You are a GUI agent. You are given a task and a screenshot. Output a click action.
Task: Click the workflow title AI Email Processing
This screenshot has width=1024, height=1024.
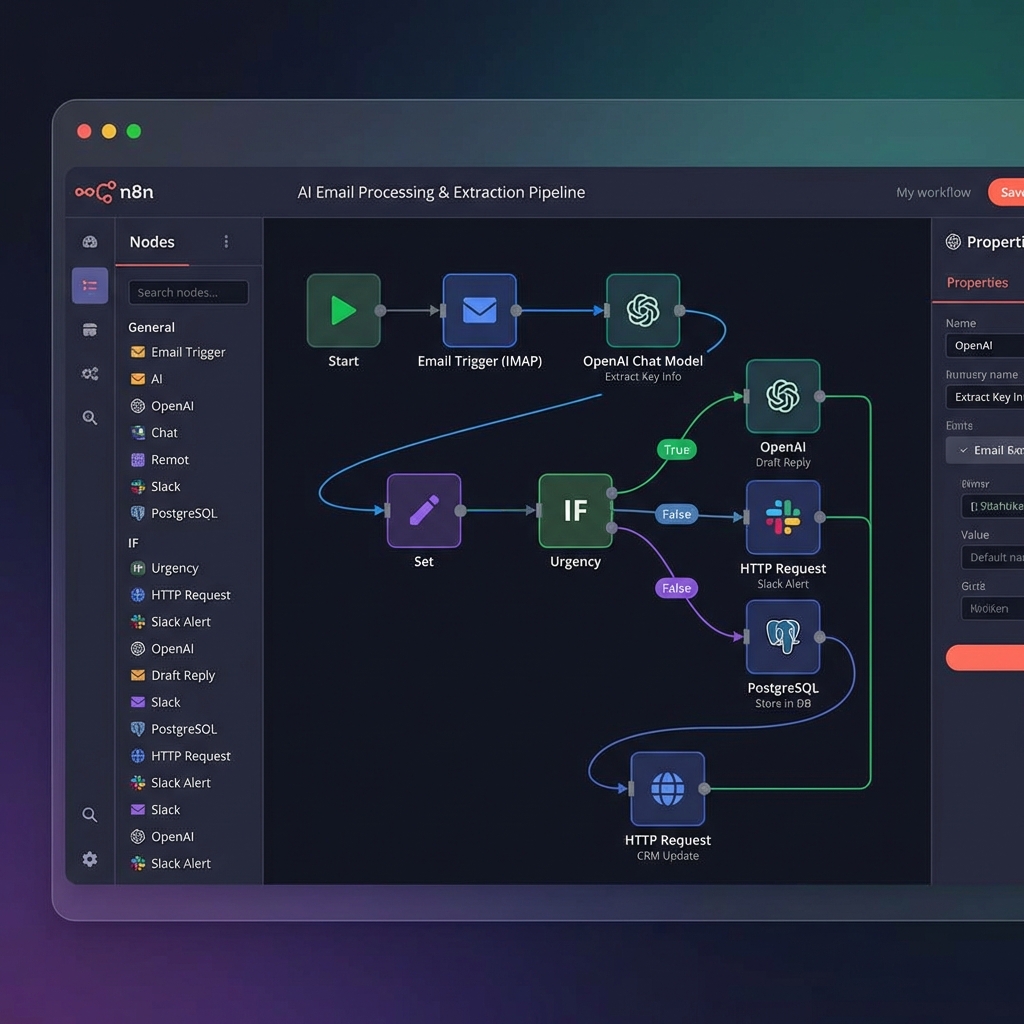click(x=441, y=192)
